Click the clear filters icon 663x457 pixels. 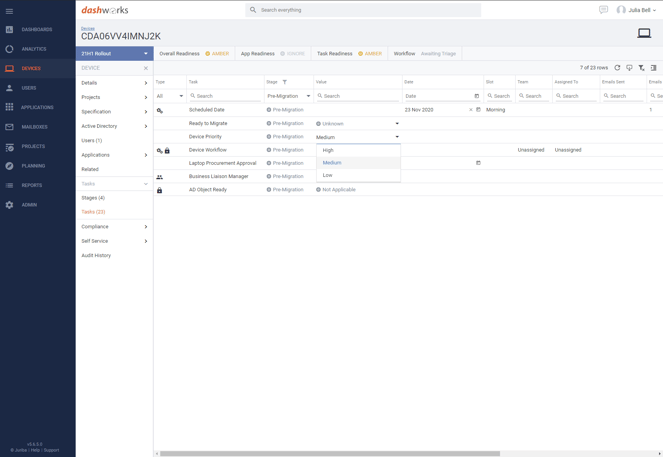coord(641,68)
